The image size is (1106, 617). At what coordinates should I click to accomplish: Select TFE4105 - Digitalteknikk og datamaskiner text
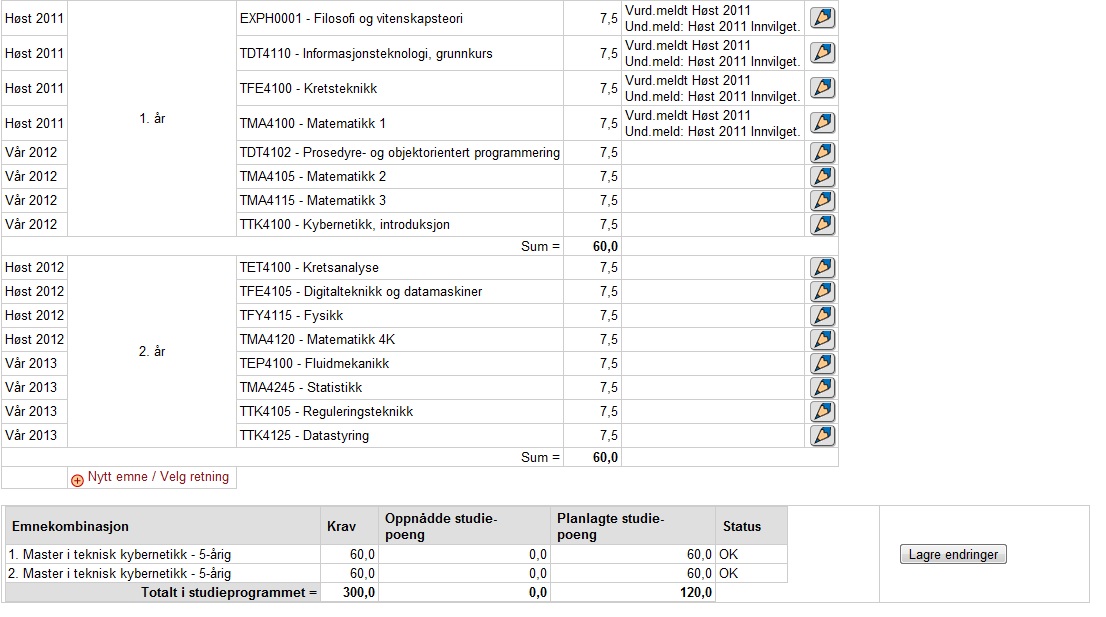click(361, 292)
